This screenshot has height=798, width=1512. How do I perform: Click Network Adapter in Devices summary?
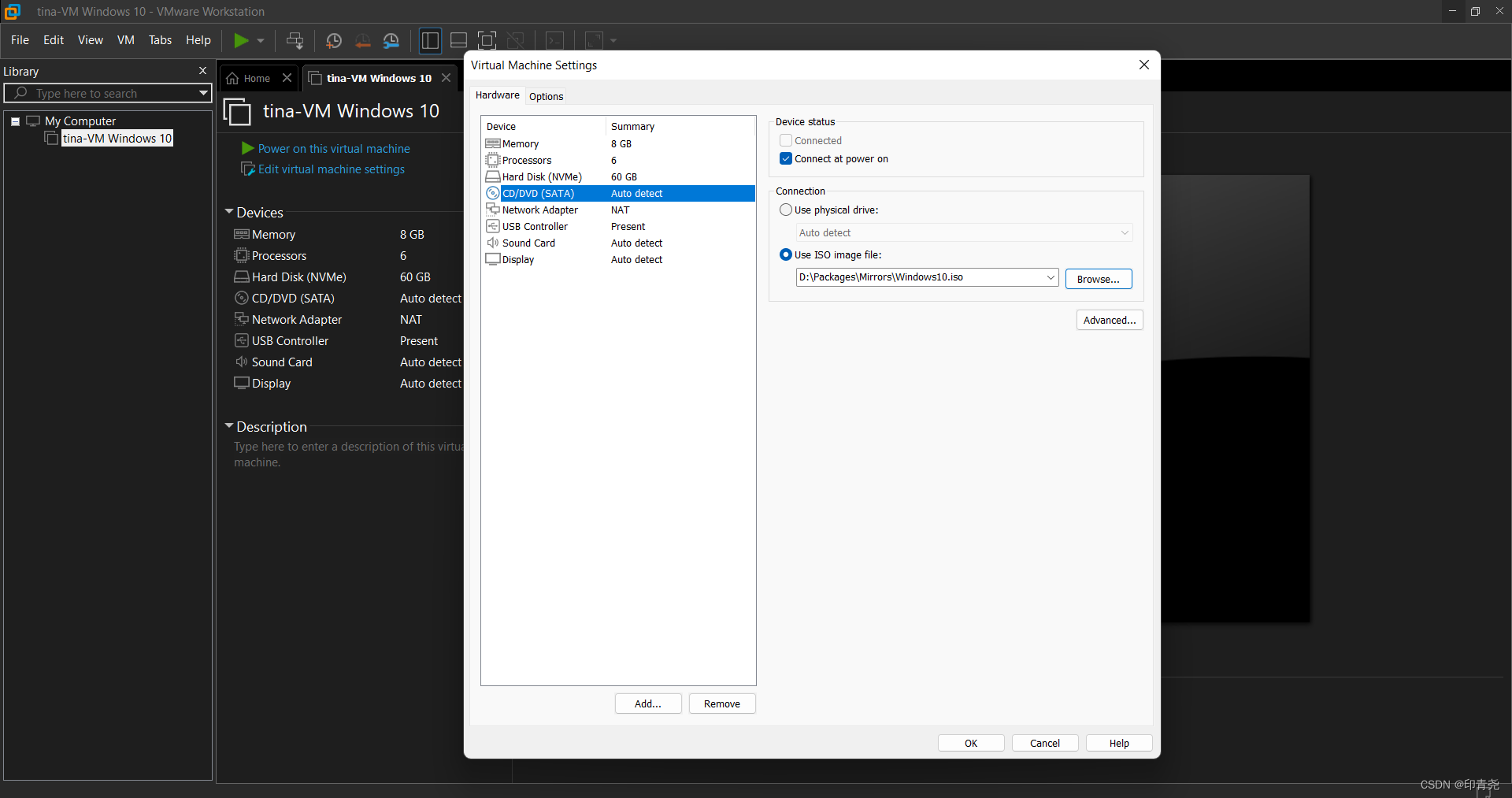point(297,319)
